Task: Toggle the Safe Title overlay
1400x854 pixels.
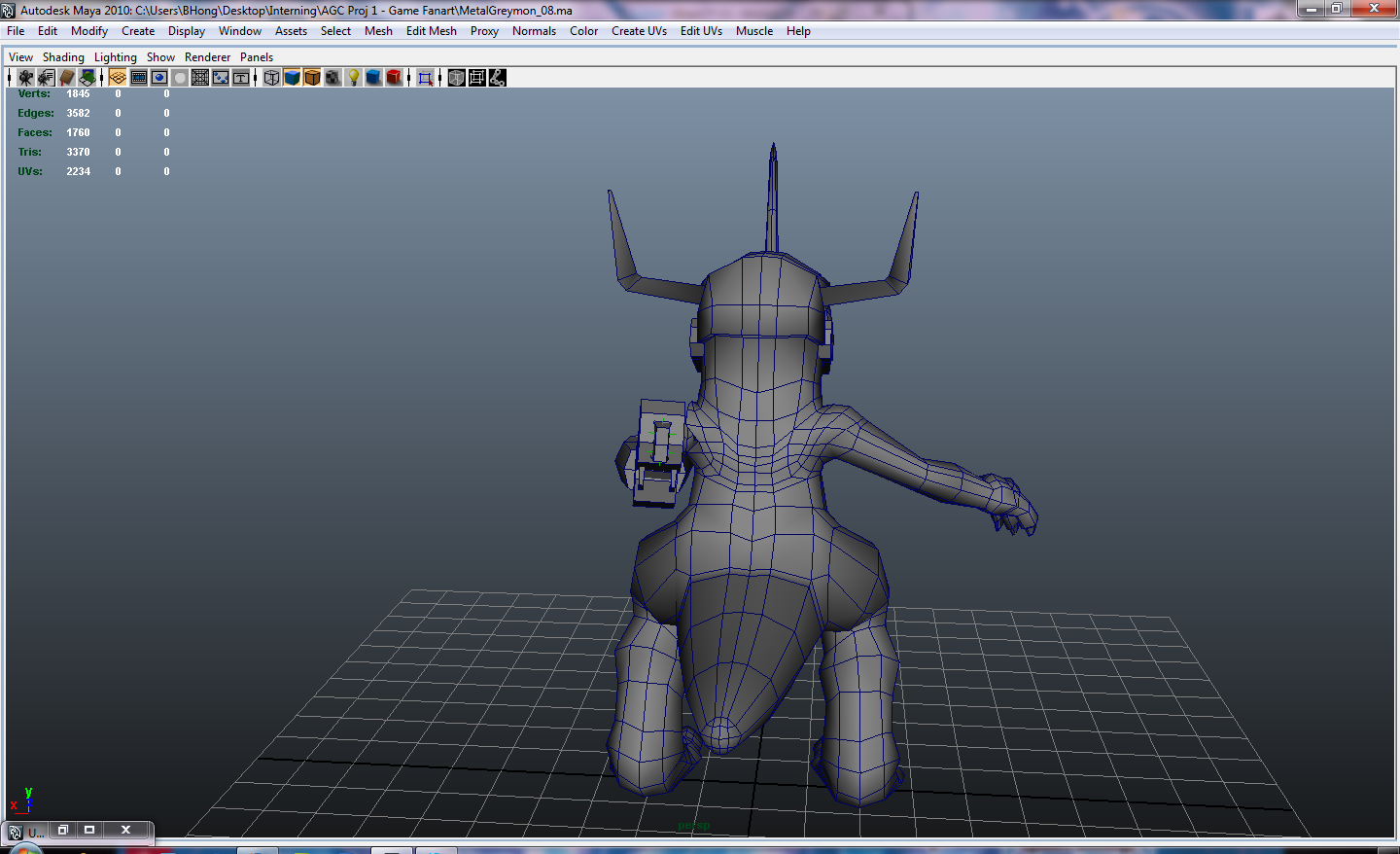Action: pos(241,78)
